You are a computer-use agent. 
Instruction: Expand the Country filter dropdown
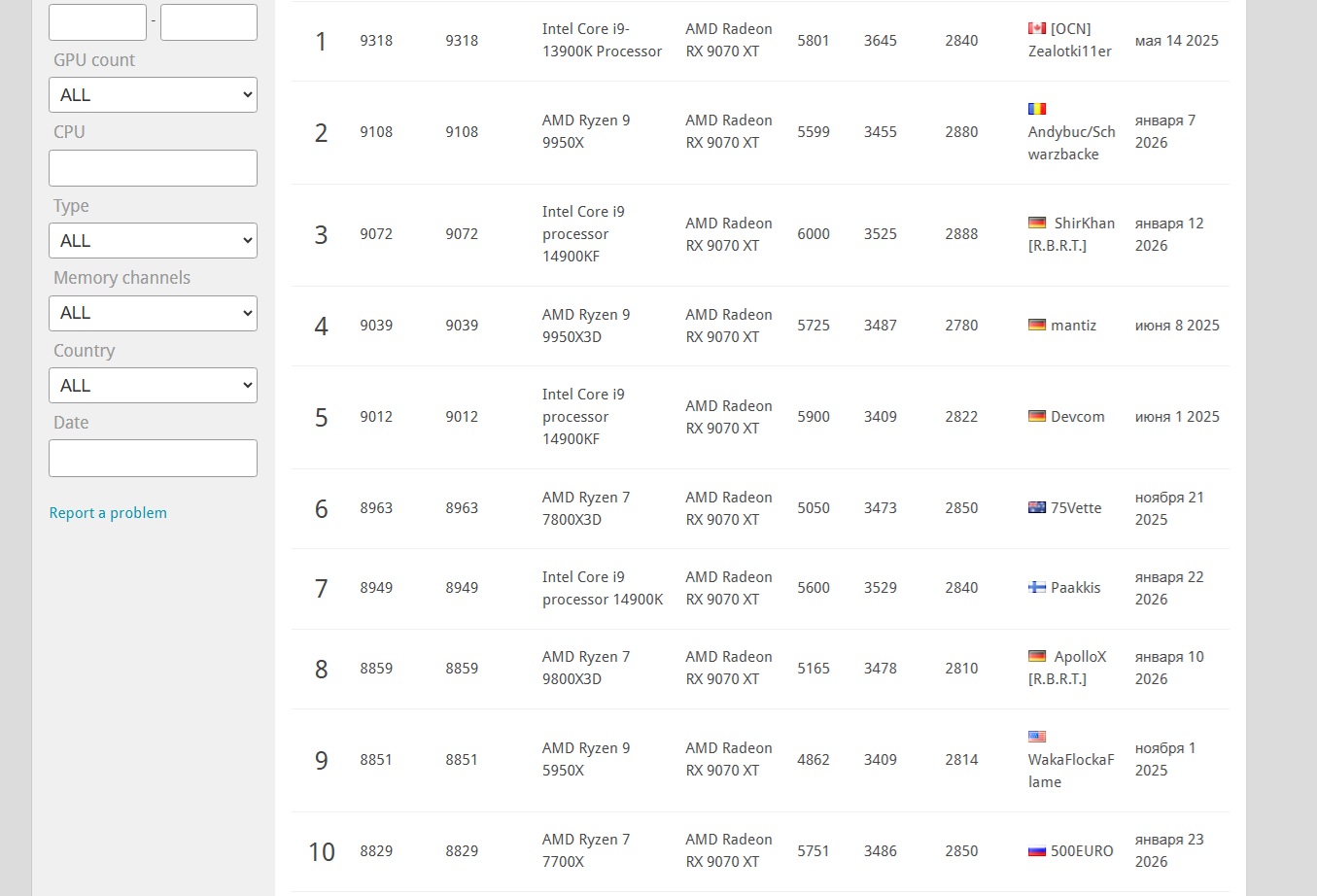coord(153,386)
